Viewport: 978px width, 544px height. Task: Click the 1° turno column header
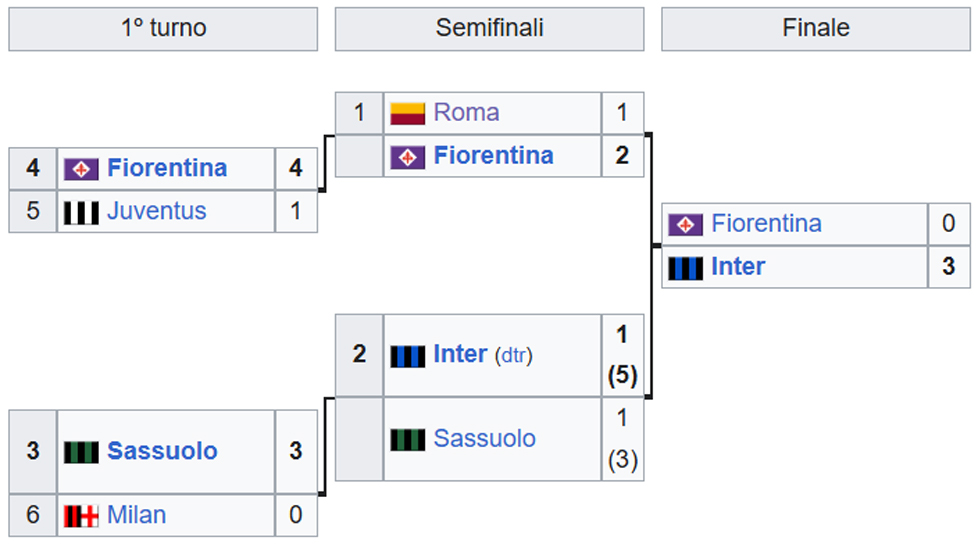pos(163,29)
